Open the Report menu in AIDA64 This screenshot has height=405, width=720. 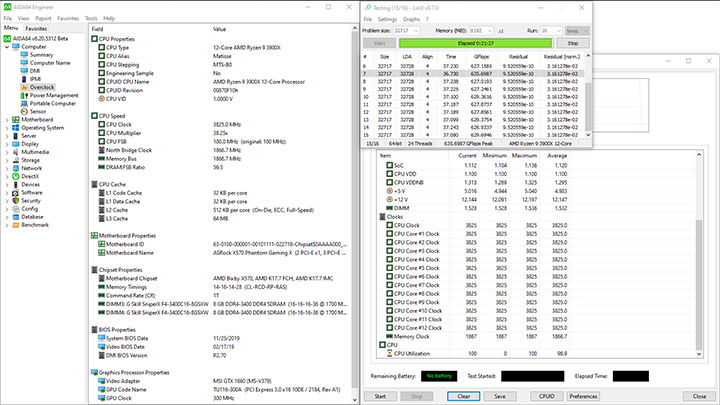pyautogui.click(x=43, y=18)
